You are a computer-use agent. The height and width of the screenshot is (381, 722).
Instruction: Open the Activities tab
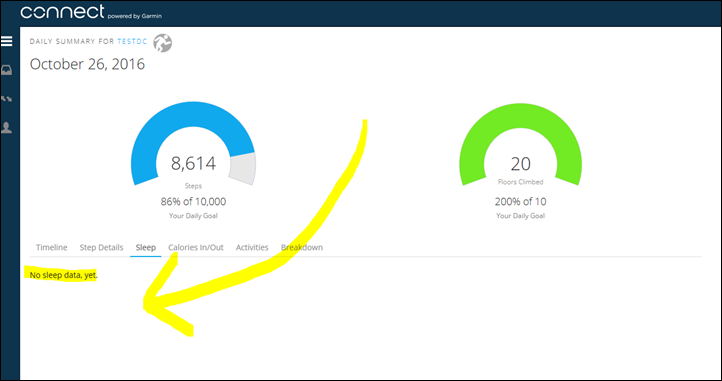(x=252, y=247)
